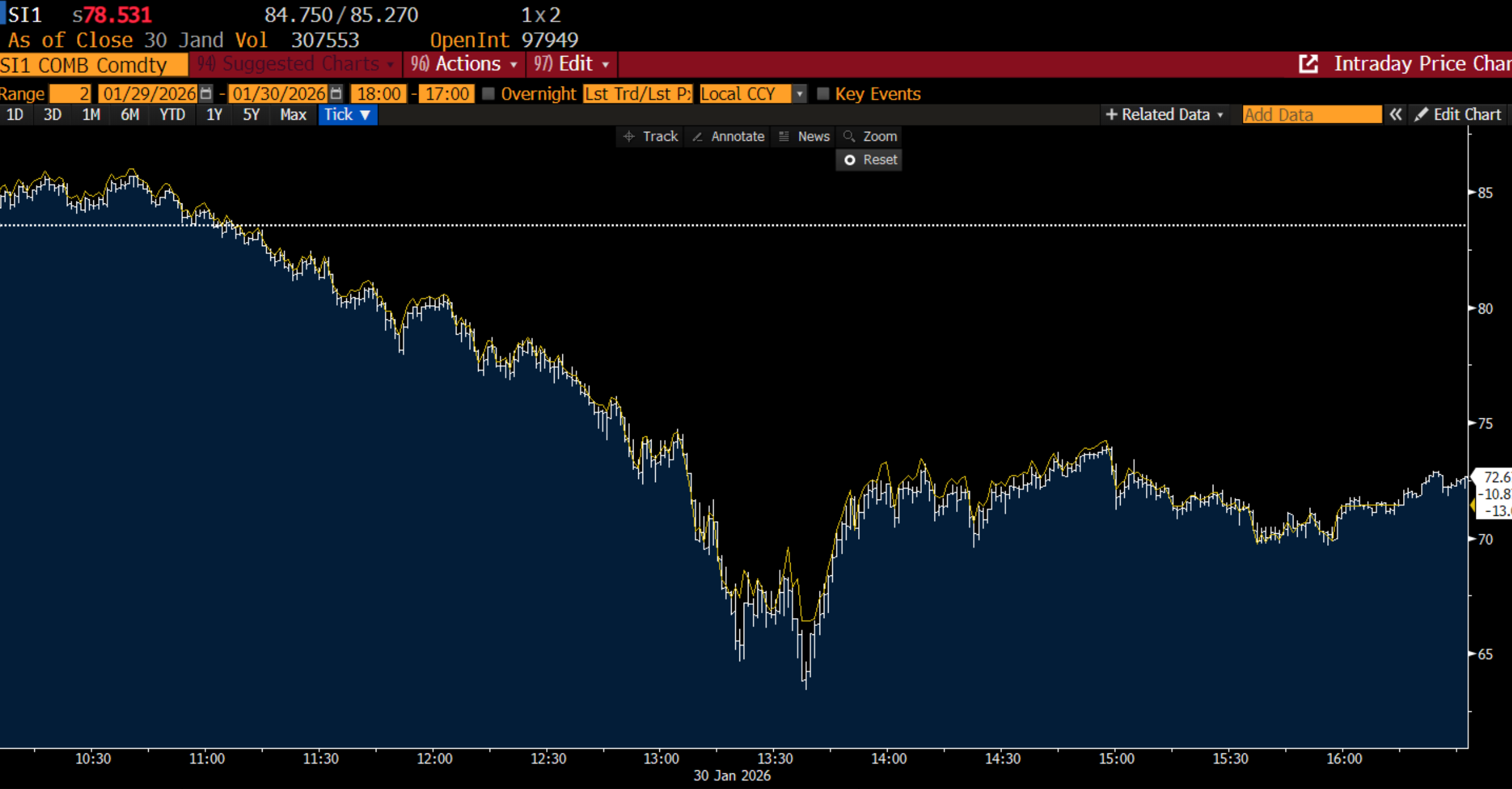The width and height of the screenshot is (1512, 789).
Task: Open the Local CCY currency dropdown
Action: [x=799, y=94]
